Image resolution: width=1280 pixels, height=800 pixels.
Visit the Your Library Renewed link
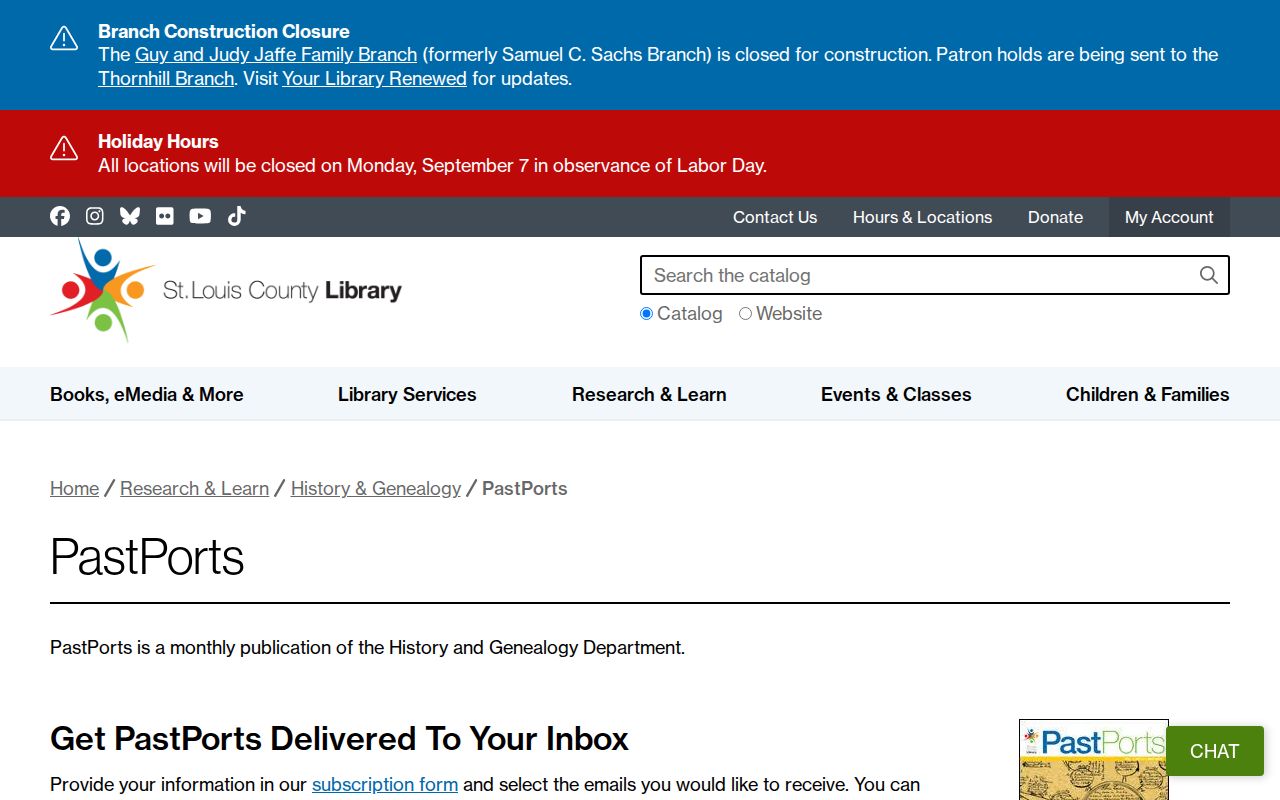coord(374,78)
